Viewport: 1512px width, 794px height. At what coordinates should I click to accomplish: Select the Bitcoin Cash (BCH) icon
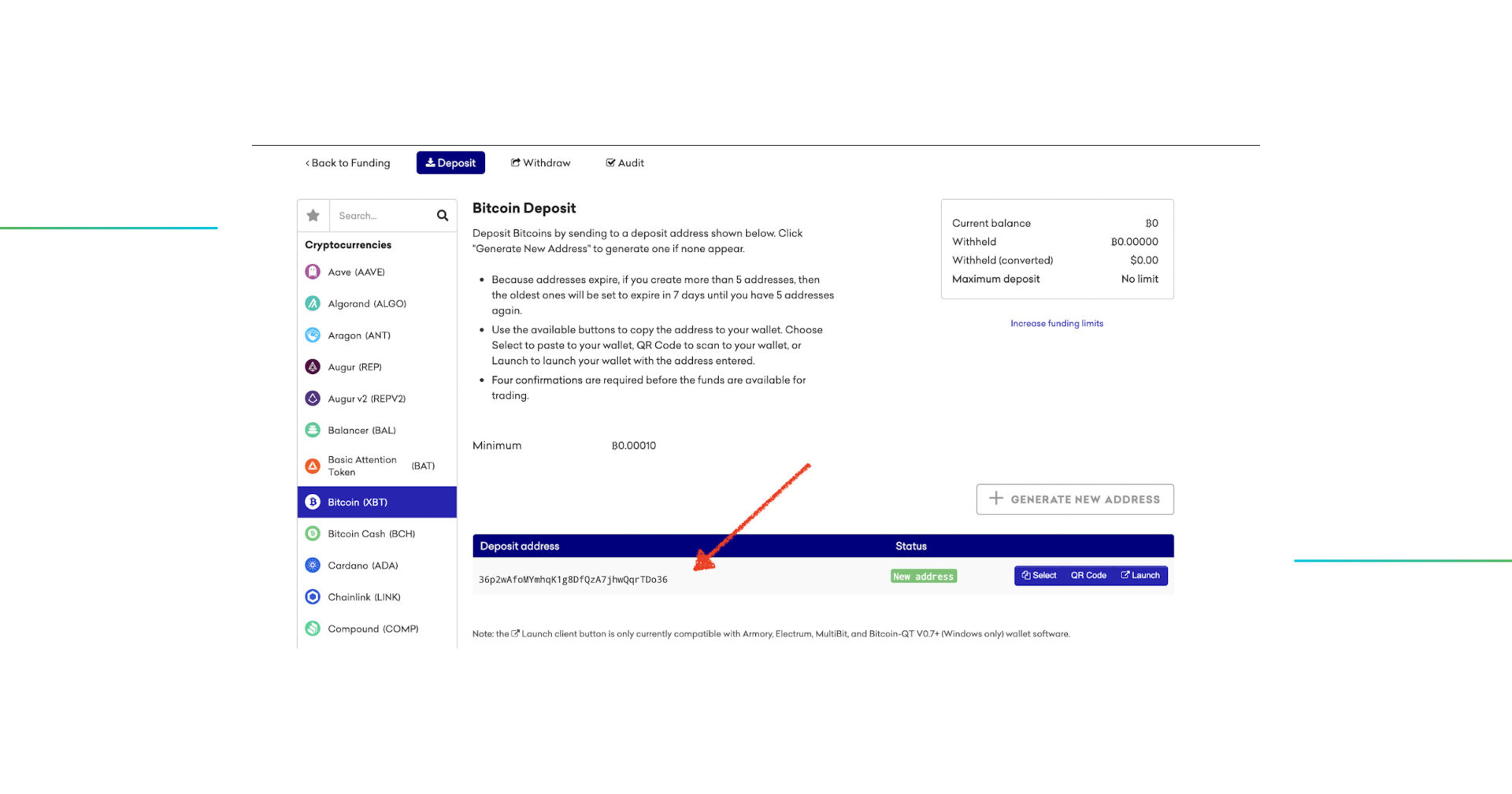coord(313,533)
